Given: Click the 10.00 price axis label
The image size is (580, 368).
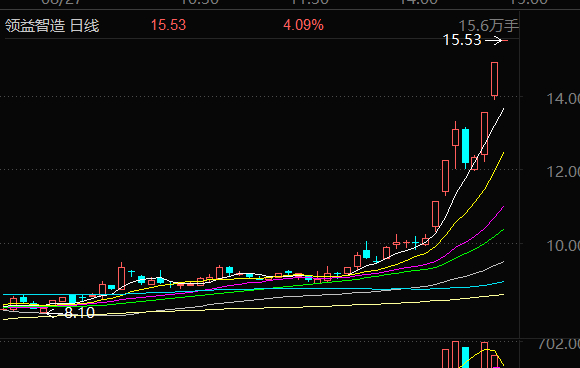Looking at the screenshot, I should 563,246.
